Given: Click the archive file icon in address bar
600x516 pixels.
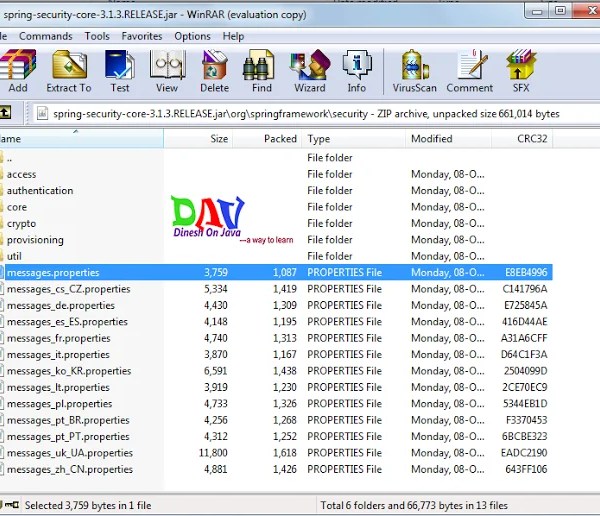Looking at the screenshot, I should (42, 114).
